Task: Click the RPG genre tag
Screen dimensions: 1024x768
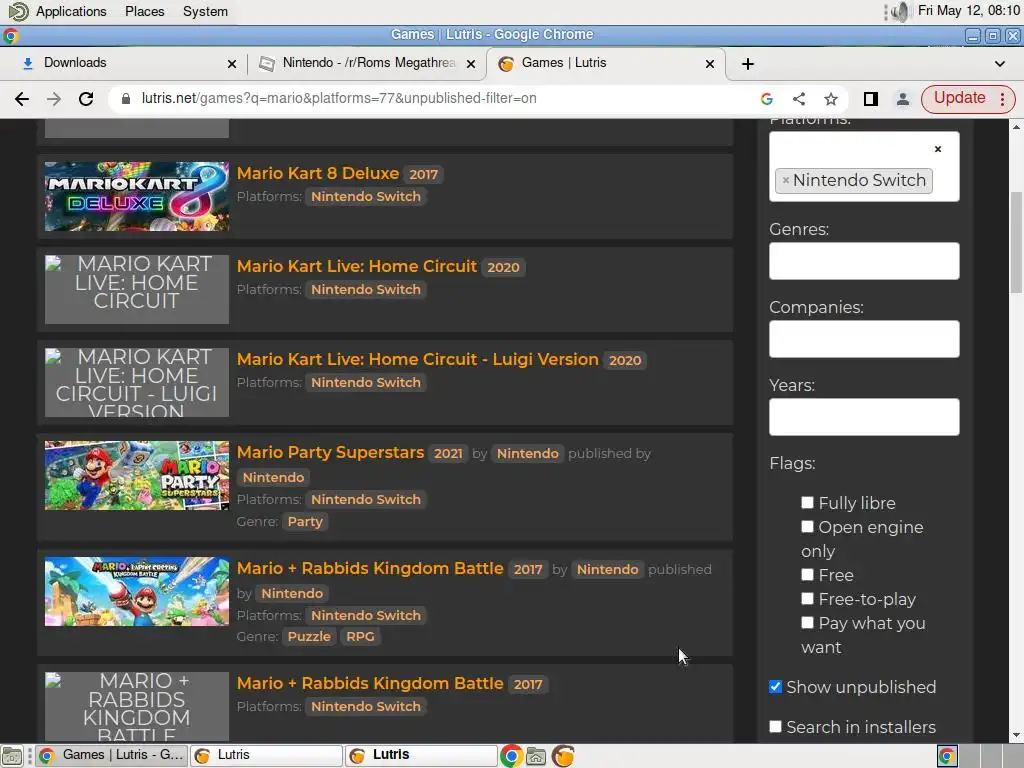Action: click(x=360, y=637)
